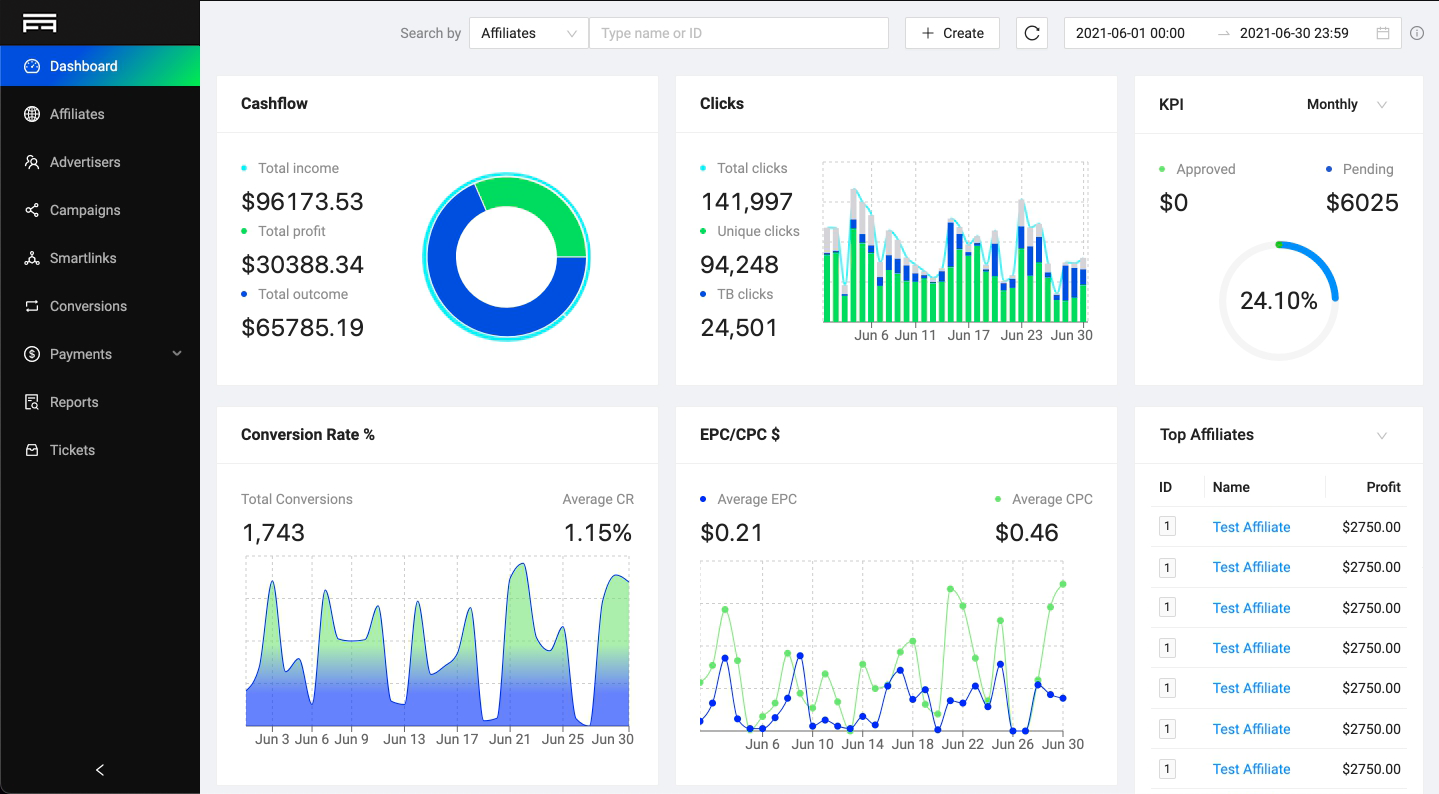
Task: Open the Reports section
Action: coord(100,402)
